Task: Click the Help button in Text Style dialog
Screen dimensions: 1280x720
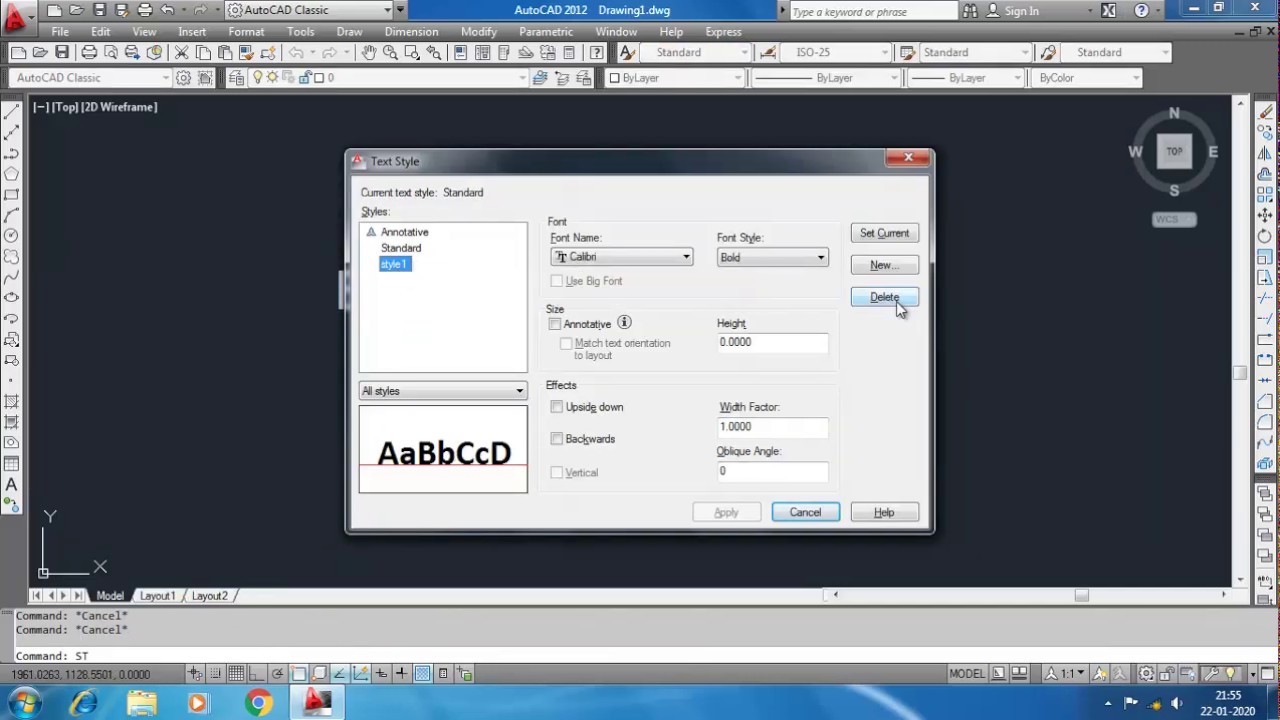Action: pyautogui.click(x=884, y=512)
